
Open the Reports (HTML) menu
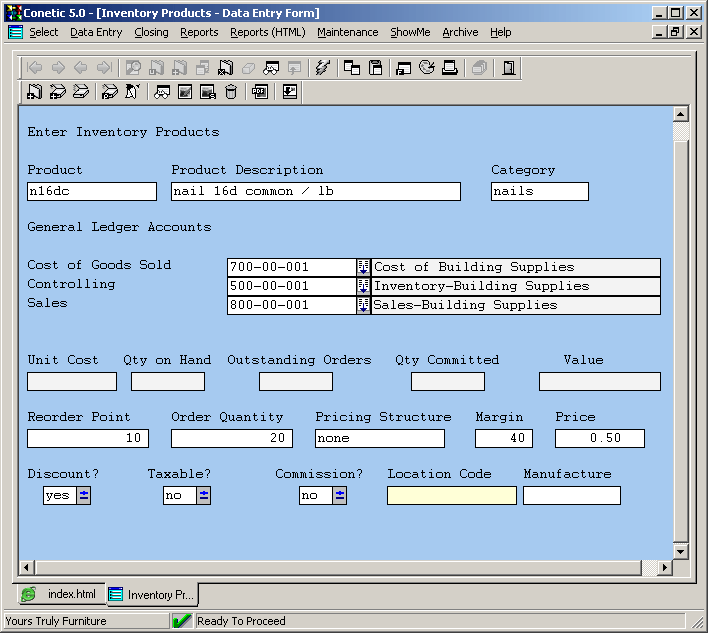[267, 32]
